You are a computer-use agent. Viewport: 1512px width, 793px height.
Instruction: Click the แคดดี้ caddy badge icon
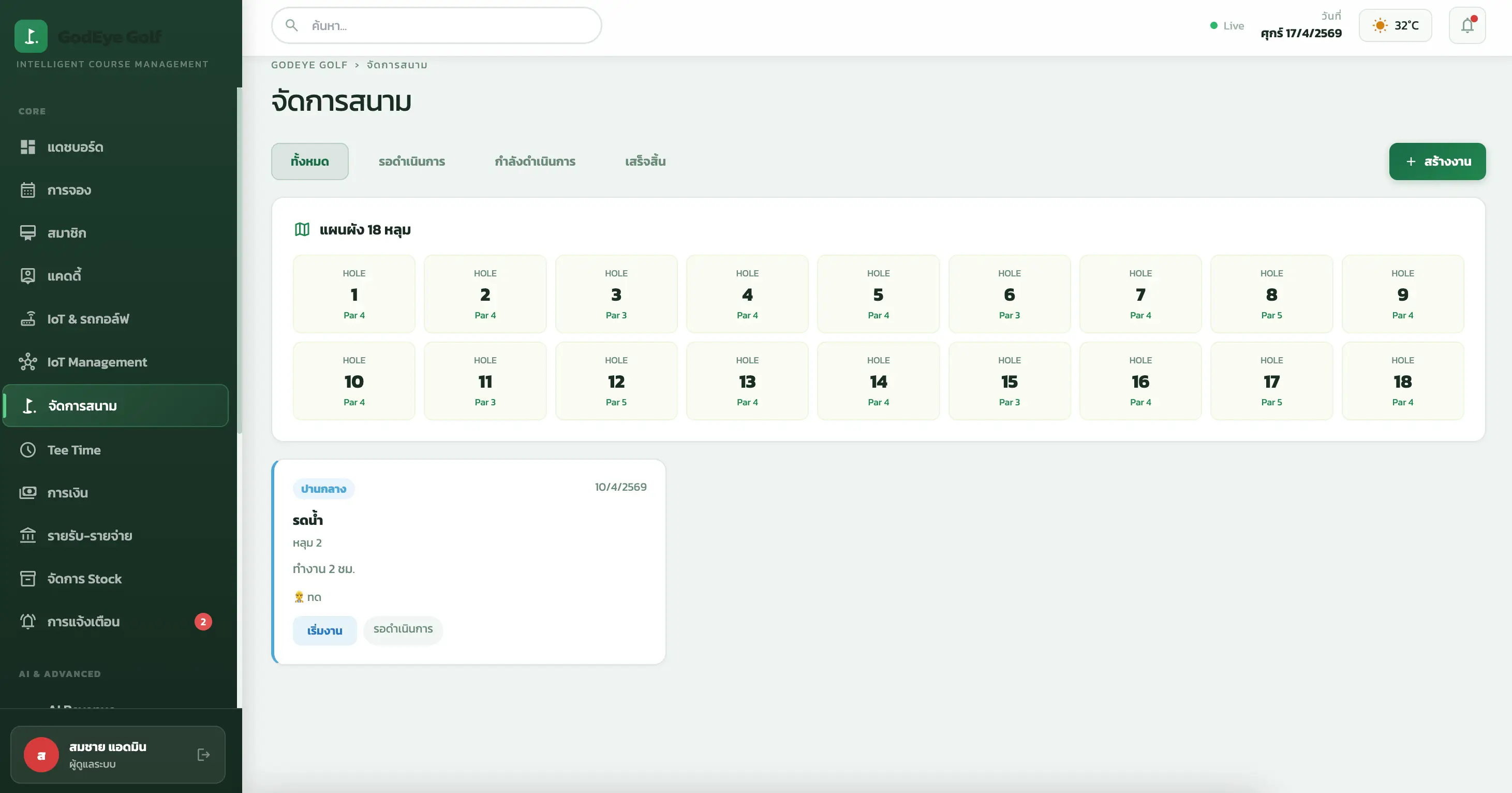coord(27,276)
